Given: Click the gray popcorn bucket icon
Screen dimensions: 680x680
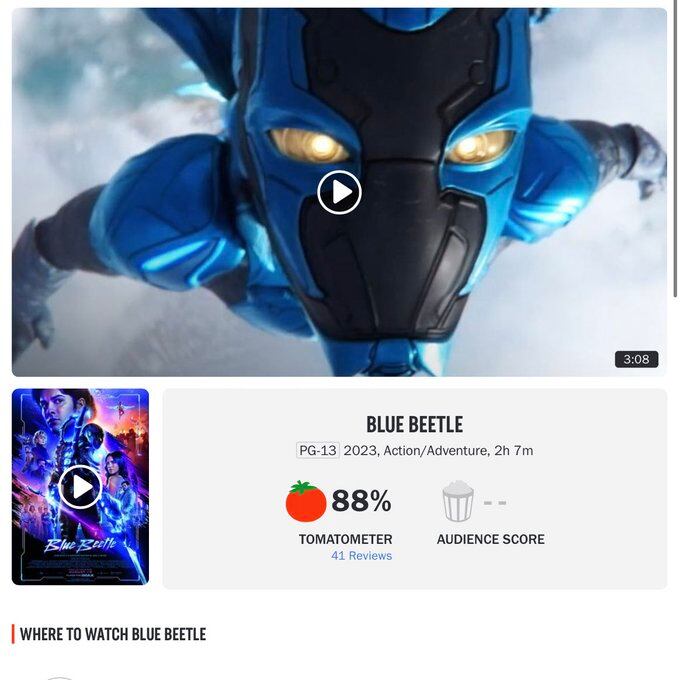Looking at the screenshot, I should tap(458, 501).
